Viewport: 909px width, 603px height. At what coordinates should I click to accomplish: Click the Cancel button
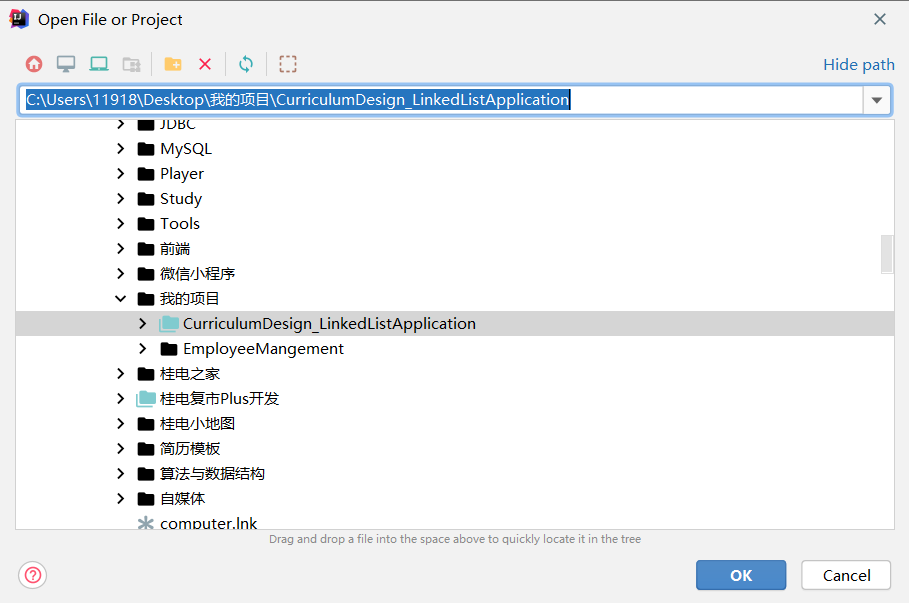point(846,575)
